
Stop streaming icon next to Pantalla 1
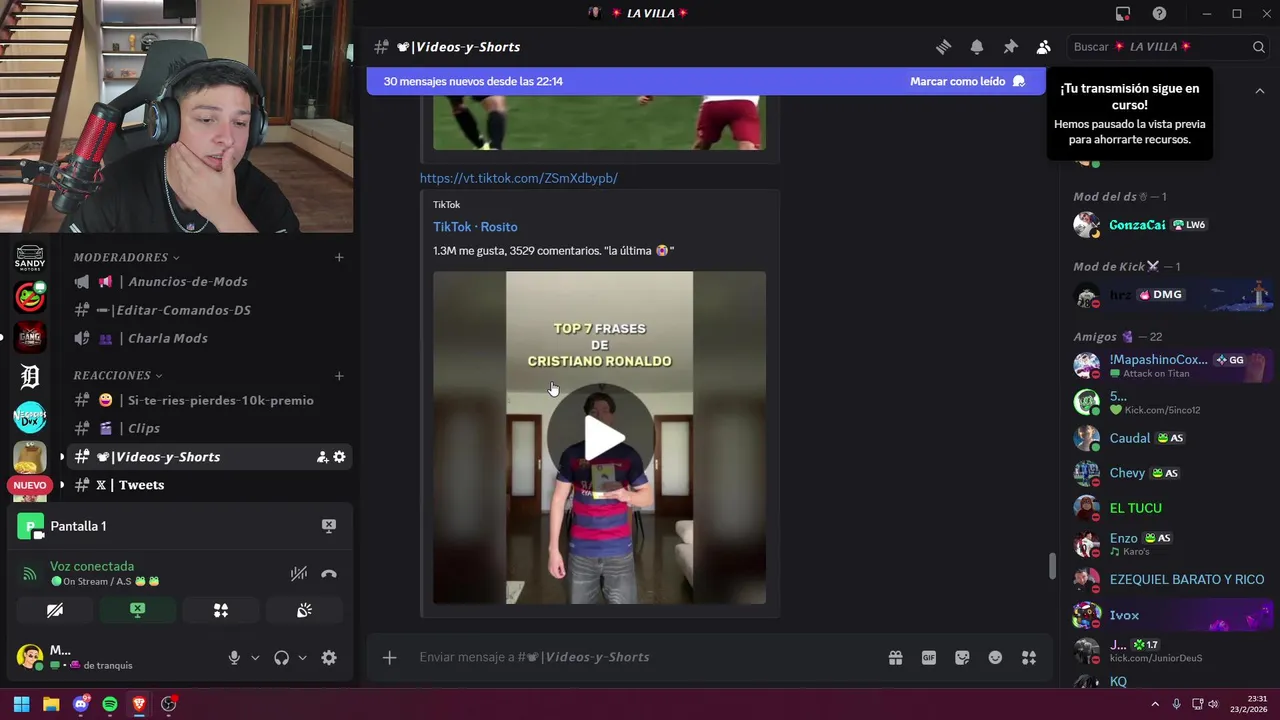(x=328, y=526)
